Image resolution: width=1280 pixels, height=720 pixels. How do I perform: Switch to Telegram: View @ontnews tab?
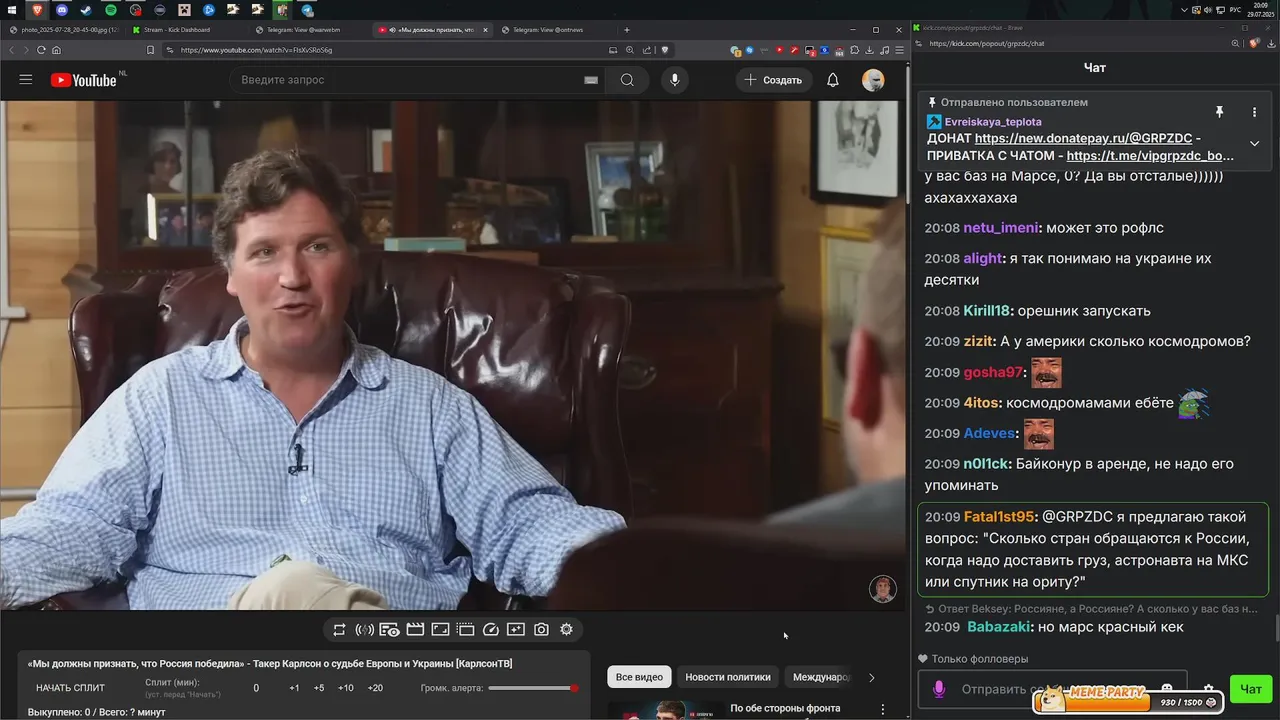click(x=555, y=30)
